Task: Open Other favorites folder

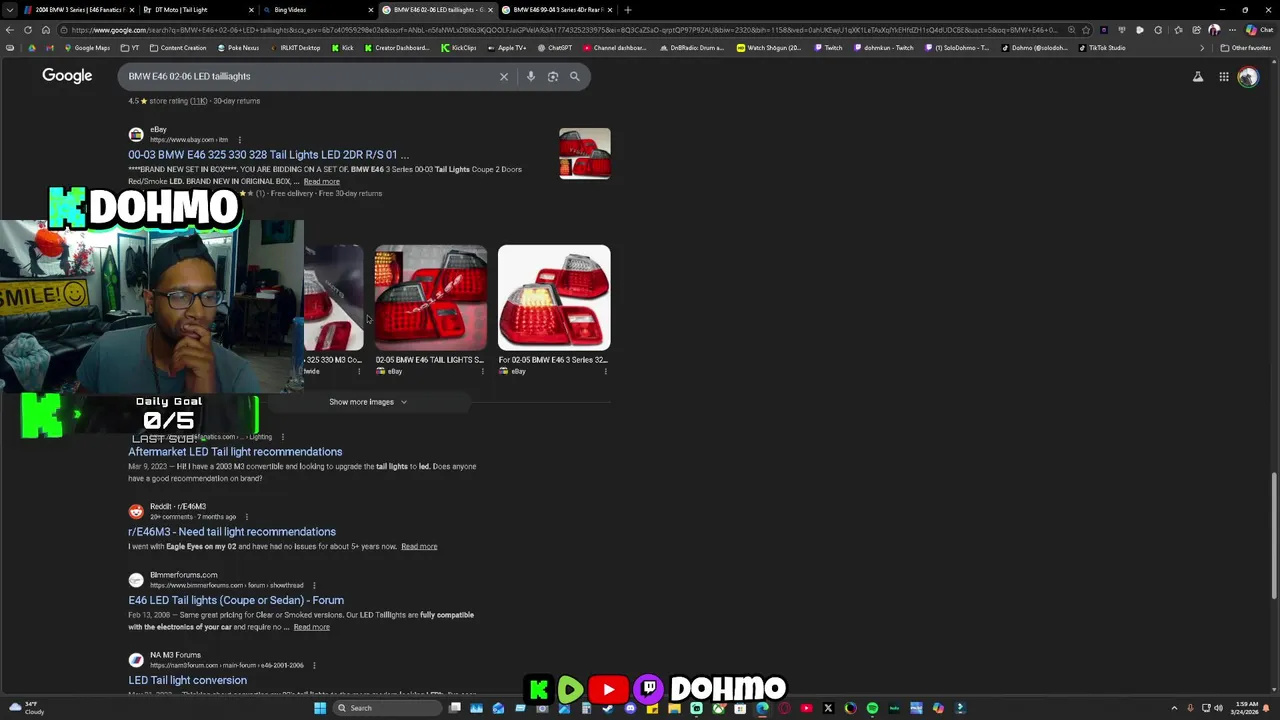Action: [1246, 48]
